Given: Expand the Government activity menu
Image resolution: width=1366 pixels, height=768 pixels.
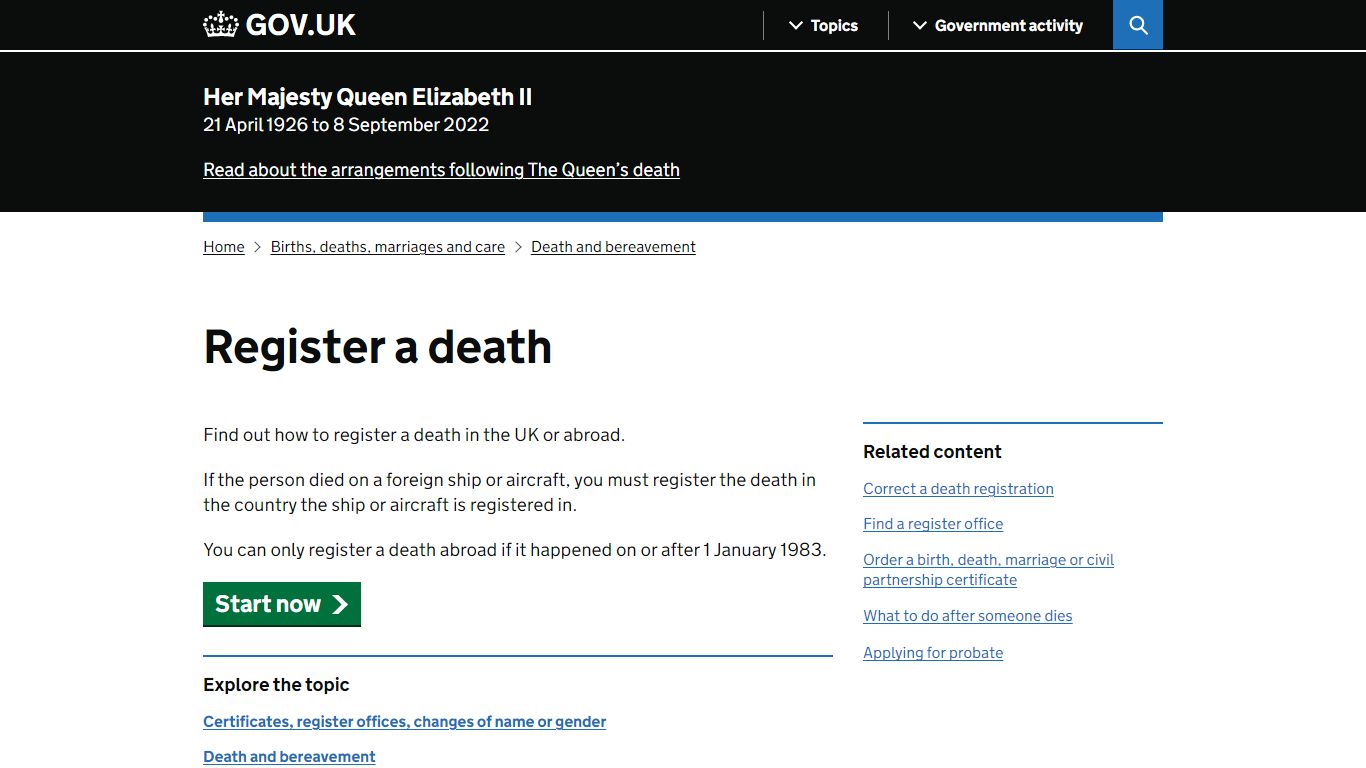Looking at the screenshot, I should 997,26.
